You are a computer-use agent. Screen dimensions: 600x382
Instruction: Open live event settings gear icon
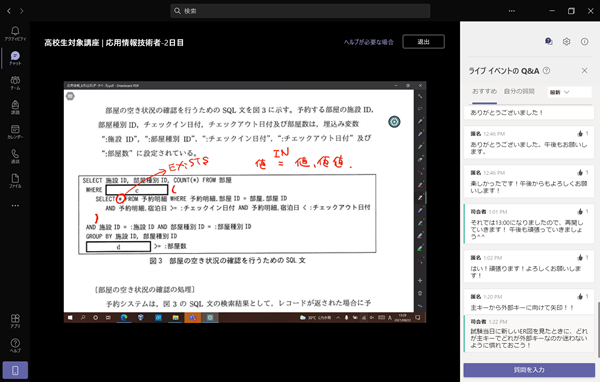click(566, 41)
